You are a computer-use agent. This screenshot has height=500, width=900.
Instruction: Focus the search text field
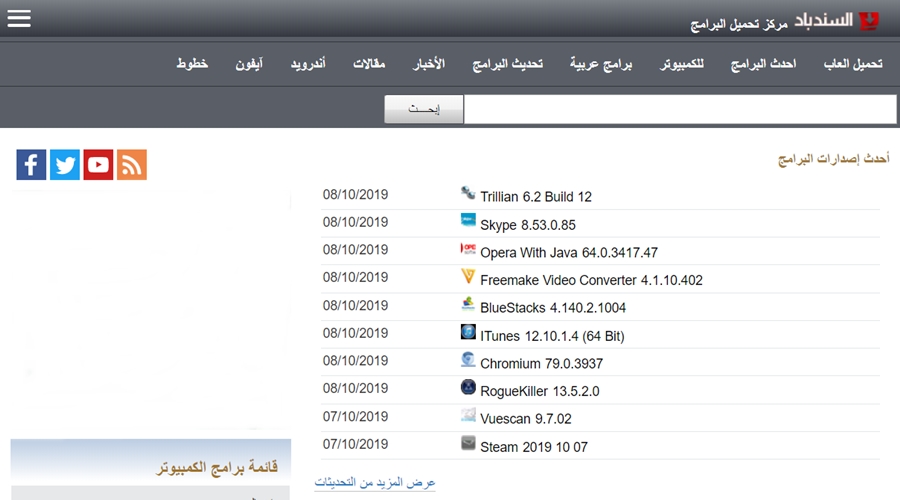click(x=680, y=109)
